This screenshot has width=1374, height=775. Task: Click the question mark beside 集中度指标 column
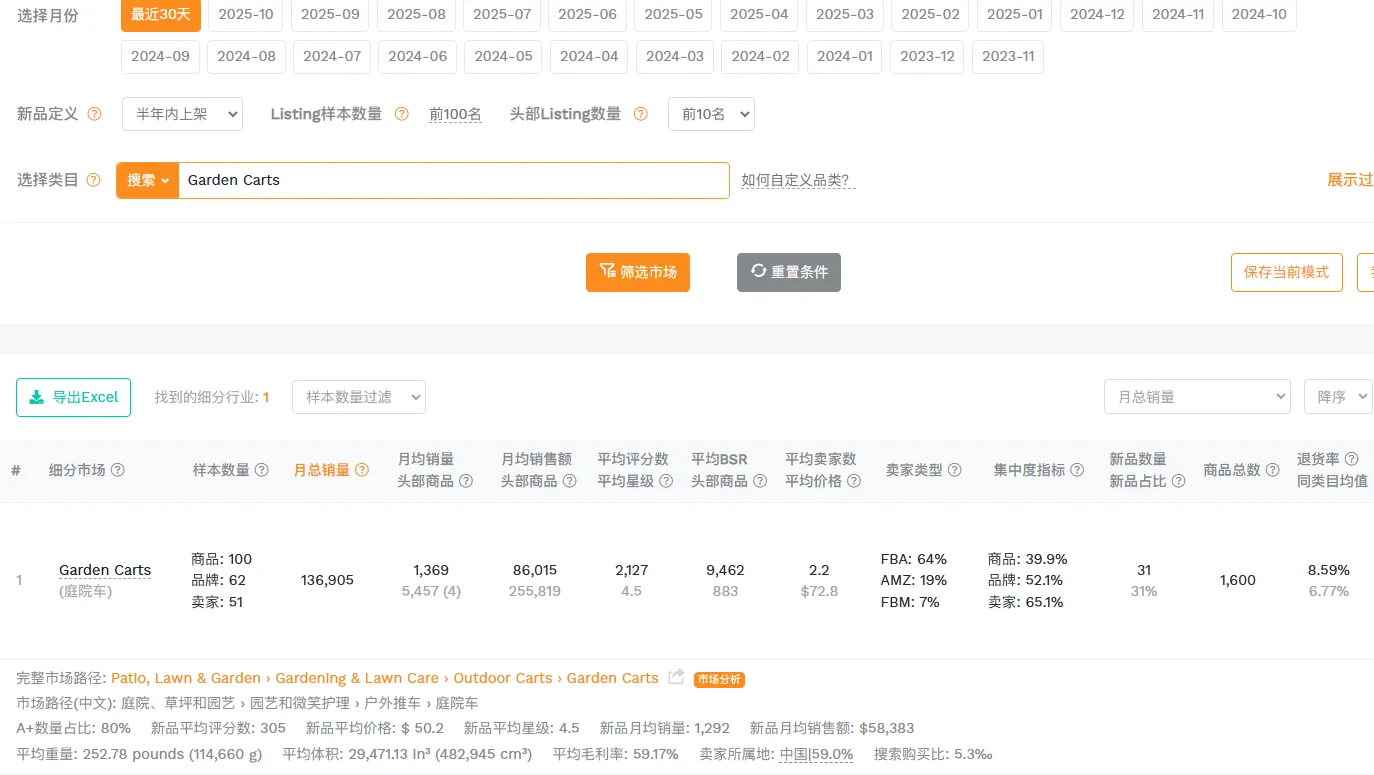coord(1077,468)
